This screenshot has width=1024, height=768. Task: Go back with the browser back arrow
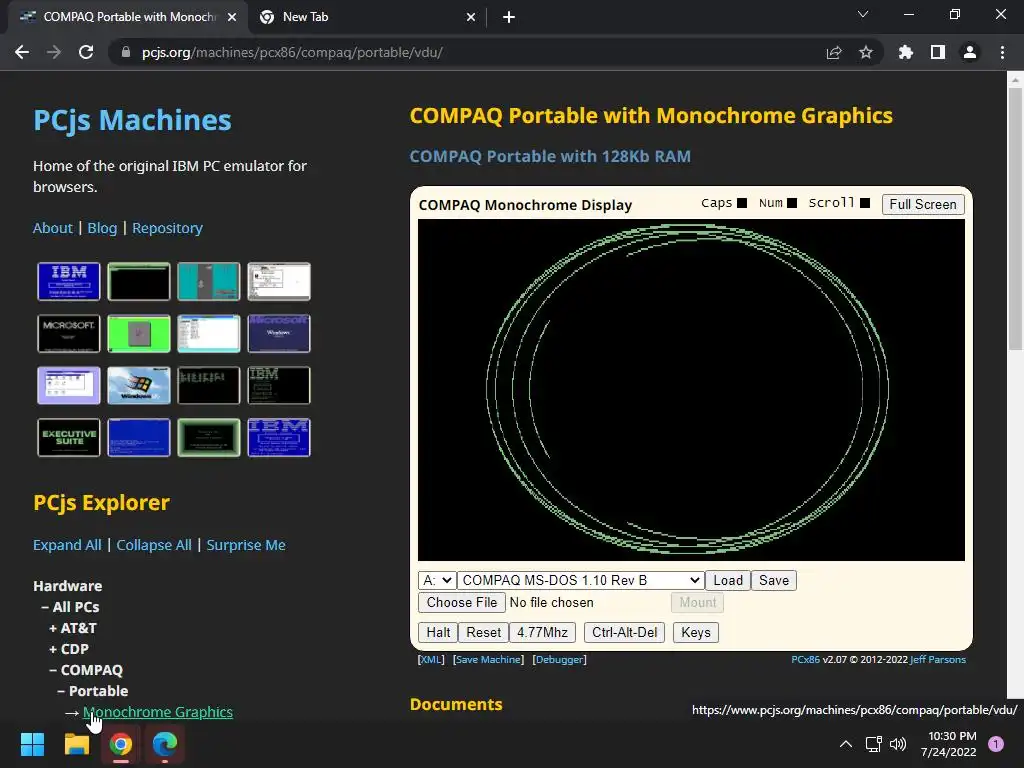(x=22, y=52)
